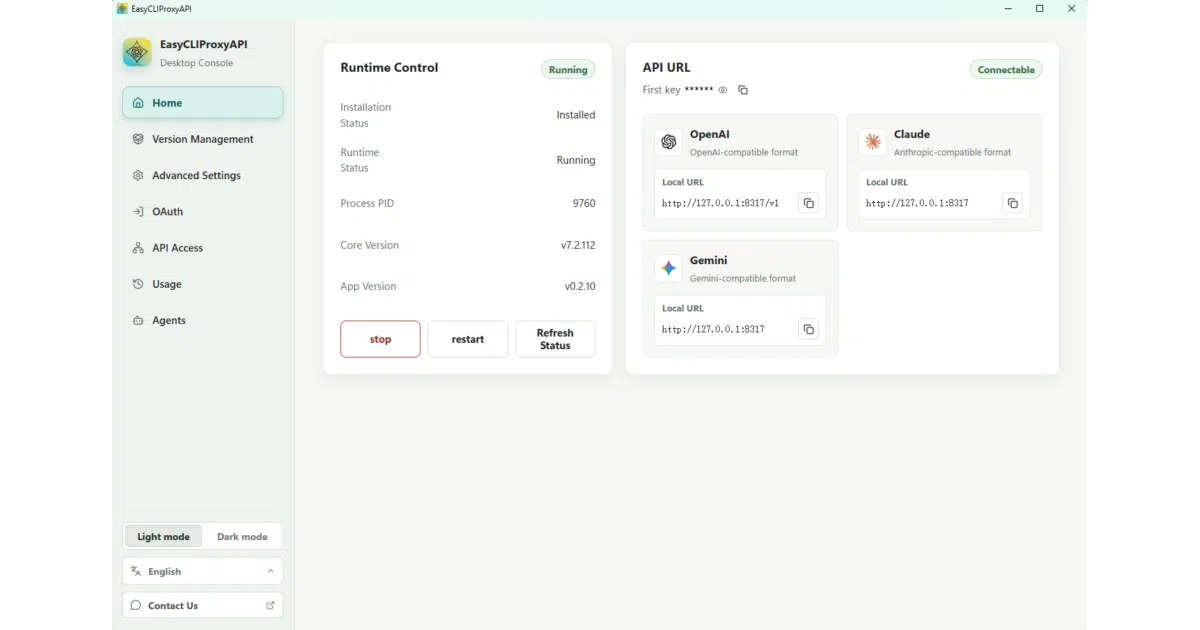Screen dimensions: 1200x630
Task: Click the Advanced Settings gear icon
Action: 138,175
